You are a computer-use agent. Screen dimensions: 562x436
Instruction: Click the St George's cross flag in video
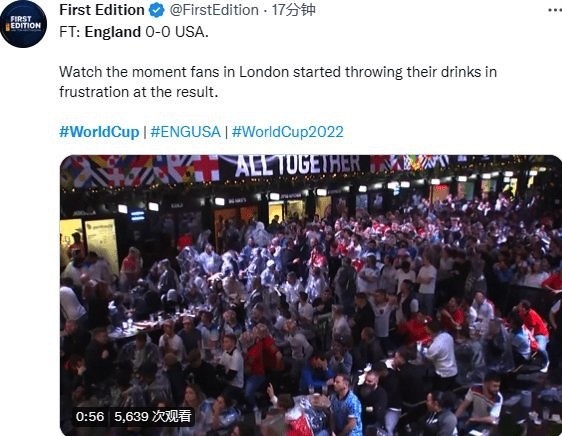coord(202,168)
